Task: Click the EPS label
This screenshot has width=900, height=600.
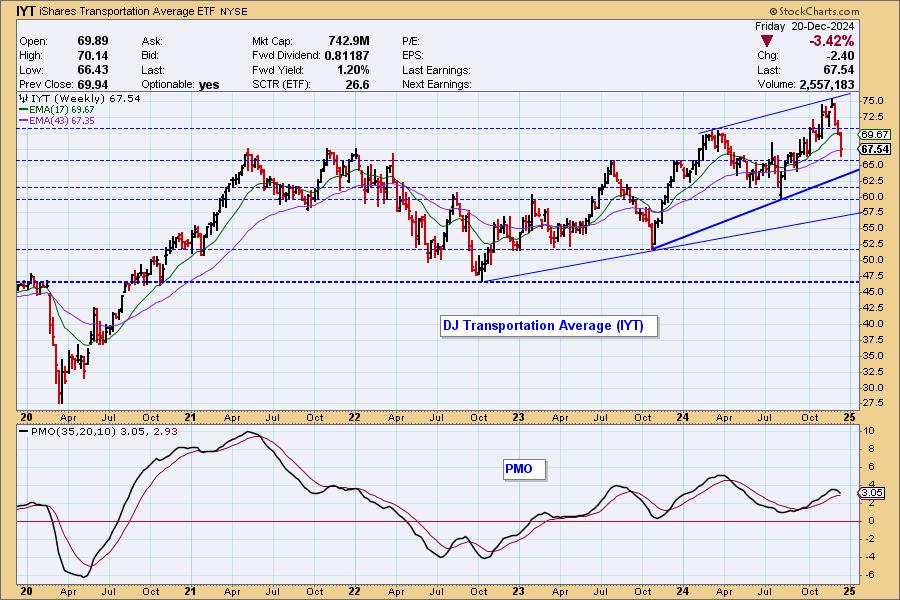Action: 413,56
